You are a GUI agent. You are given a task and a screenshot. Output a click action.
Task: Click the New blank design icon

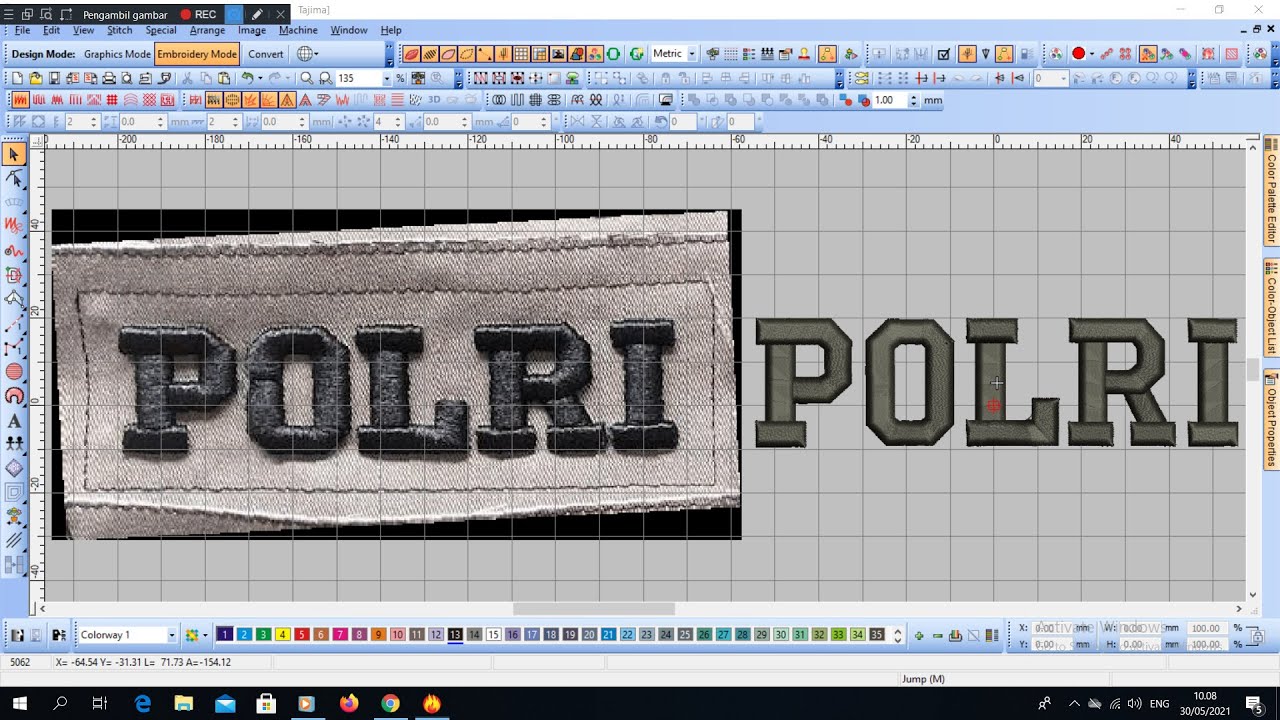pos(17,77)
